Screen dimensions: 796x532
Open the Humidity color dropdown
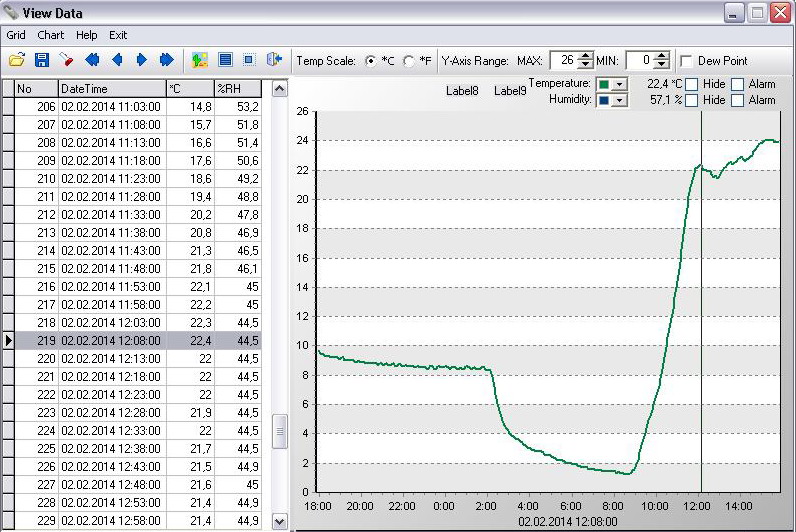click(x=619, y=100)
